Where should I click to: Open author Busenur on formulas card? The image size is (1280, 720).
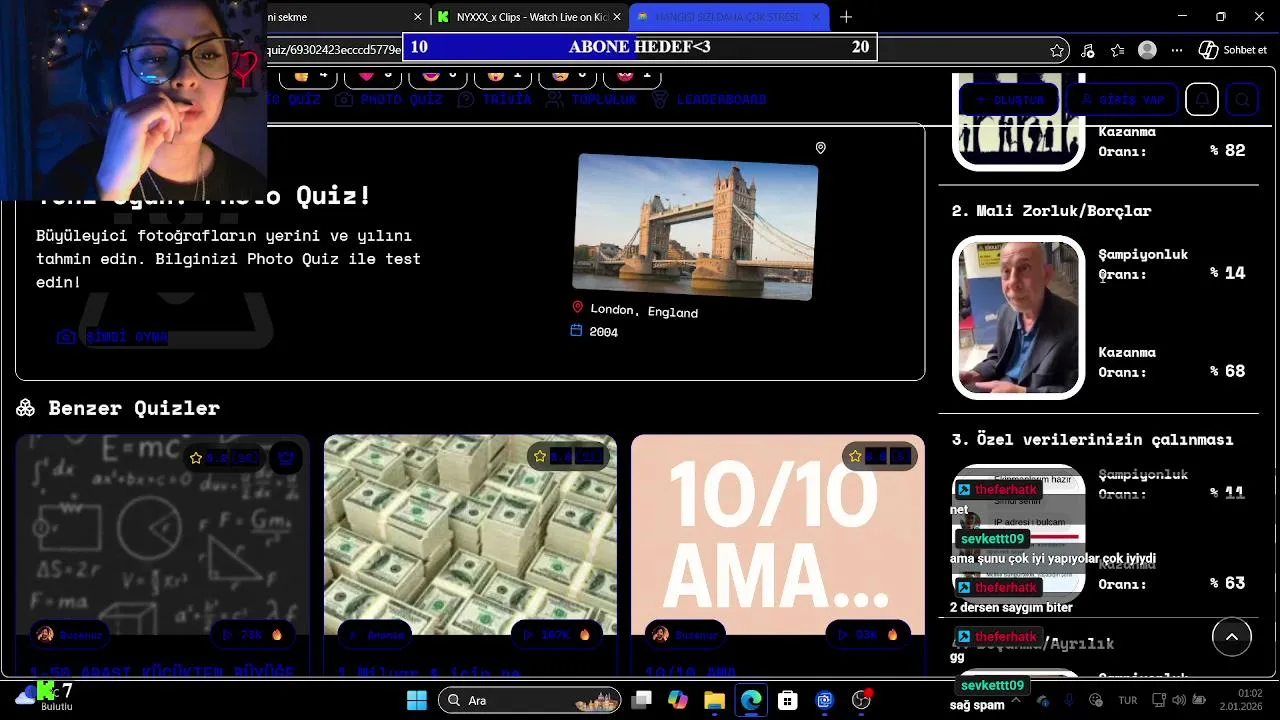tap(70, 634)
